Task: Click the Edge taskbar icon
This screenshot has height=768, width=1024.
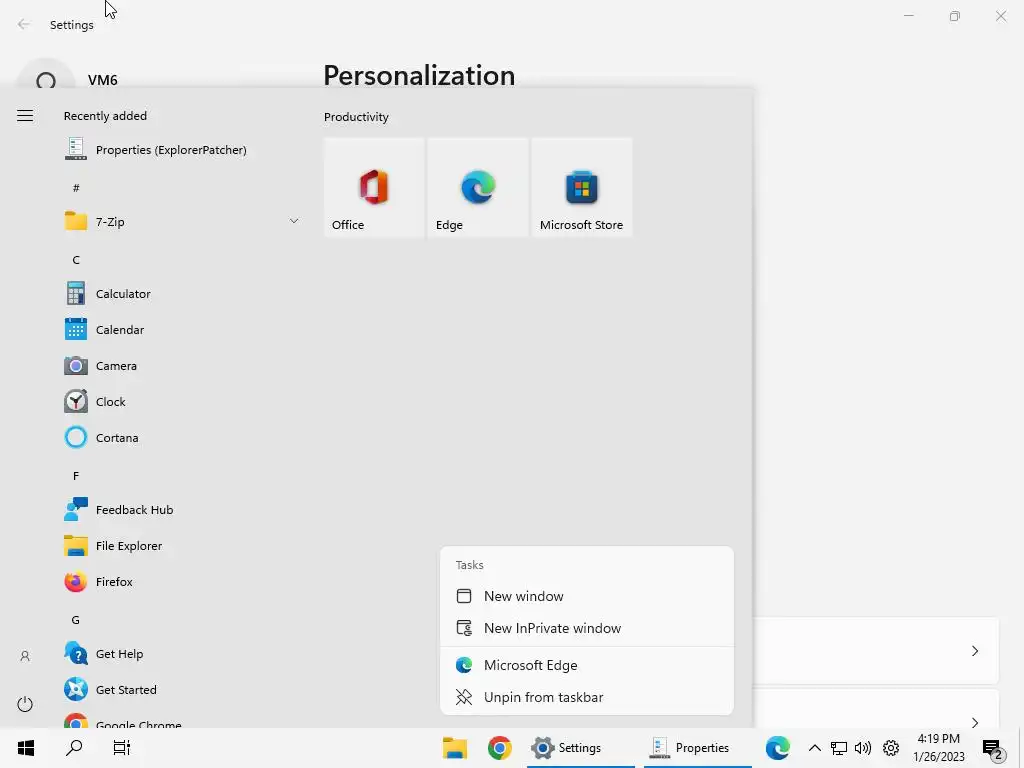Action: [x=777, y=748]
